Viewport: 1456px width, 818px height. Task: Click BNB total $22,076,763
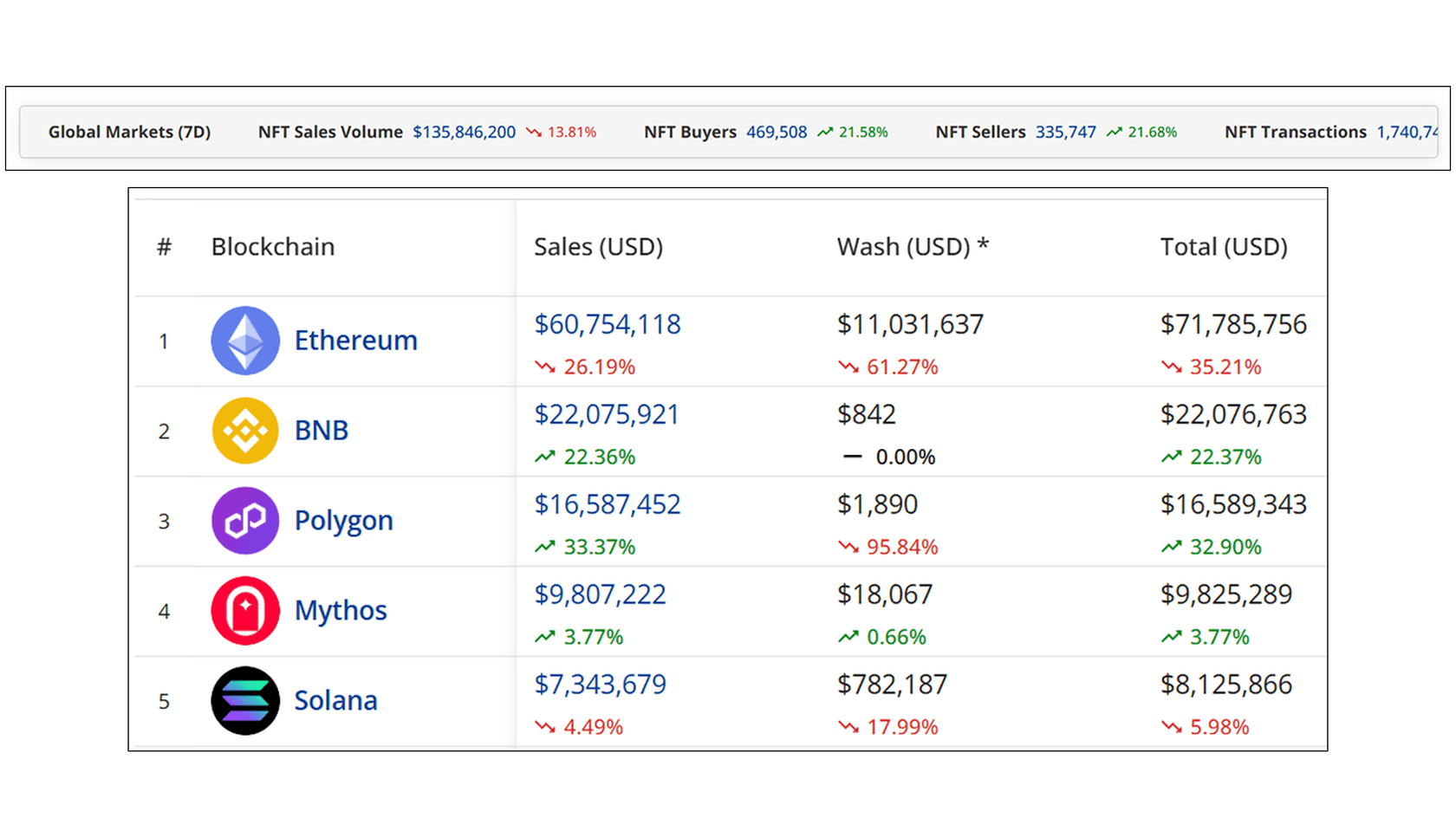[x=1233, y=415]
